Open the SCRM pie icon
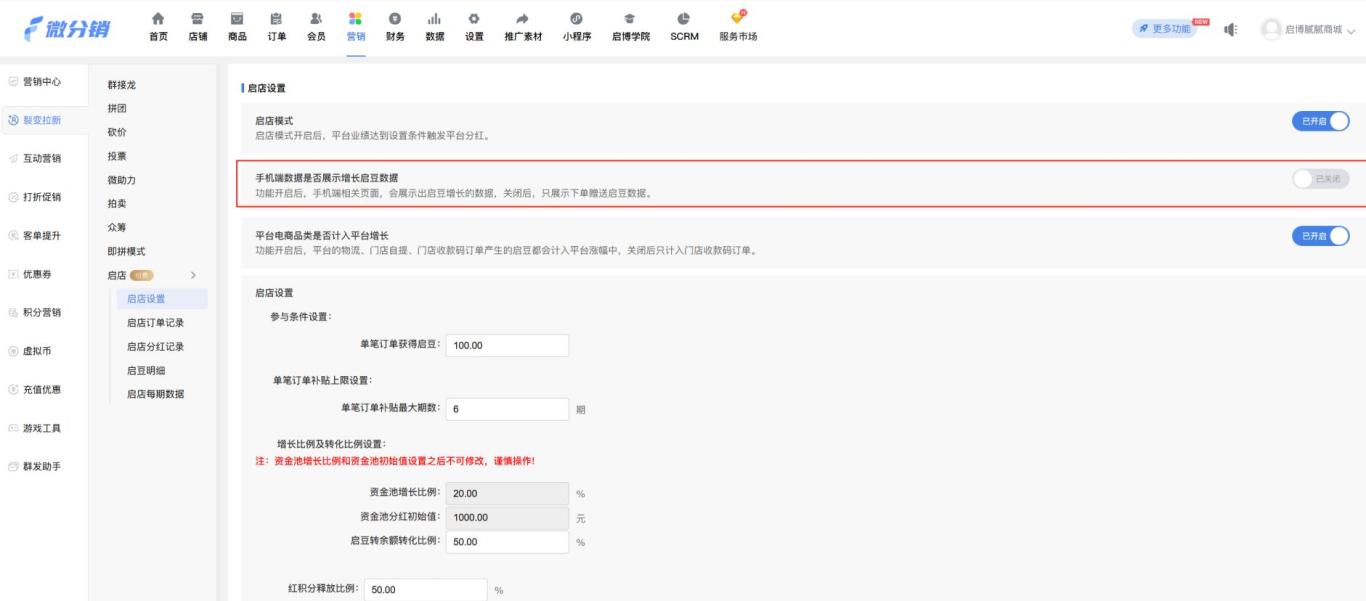Viewport: 1366px width, 601px height. (x=683, y=18)
